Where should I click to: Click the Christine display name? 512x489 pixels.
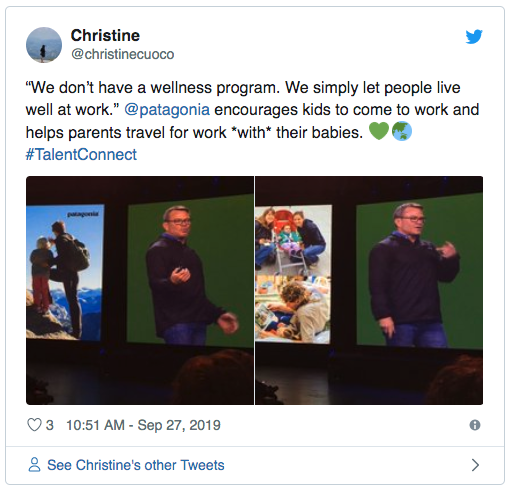click(x=105, y=35)
